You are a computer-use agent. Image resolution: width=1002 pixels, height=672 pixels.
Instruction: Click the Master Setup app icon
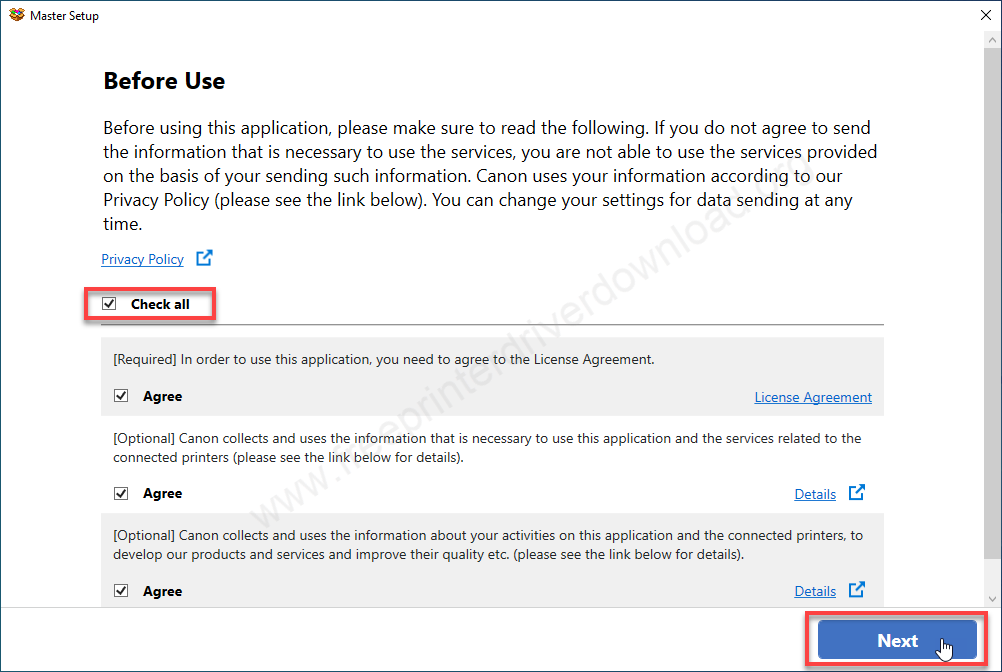pos(17,15)
